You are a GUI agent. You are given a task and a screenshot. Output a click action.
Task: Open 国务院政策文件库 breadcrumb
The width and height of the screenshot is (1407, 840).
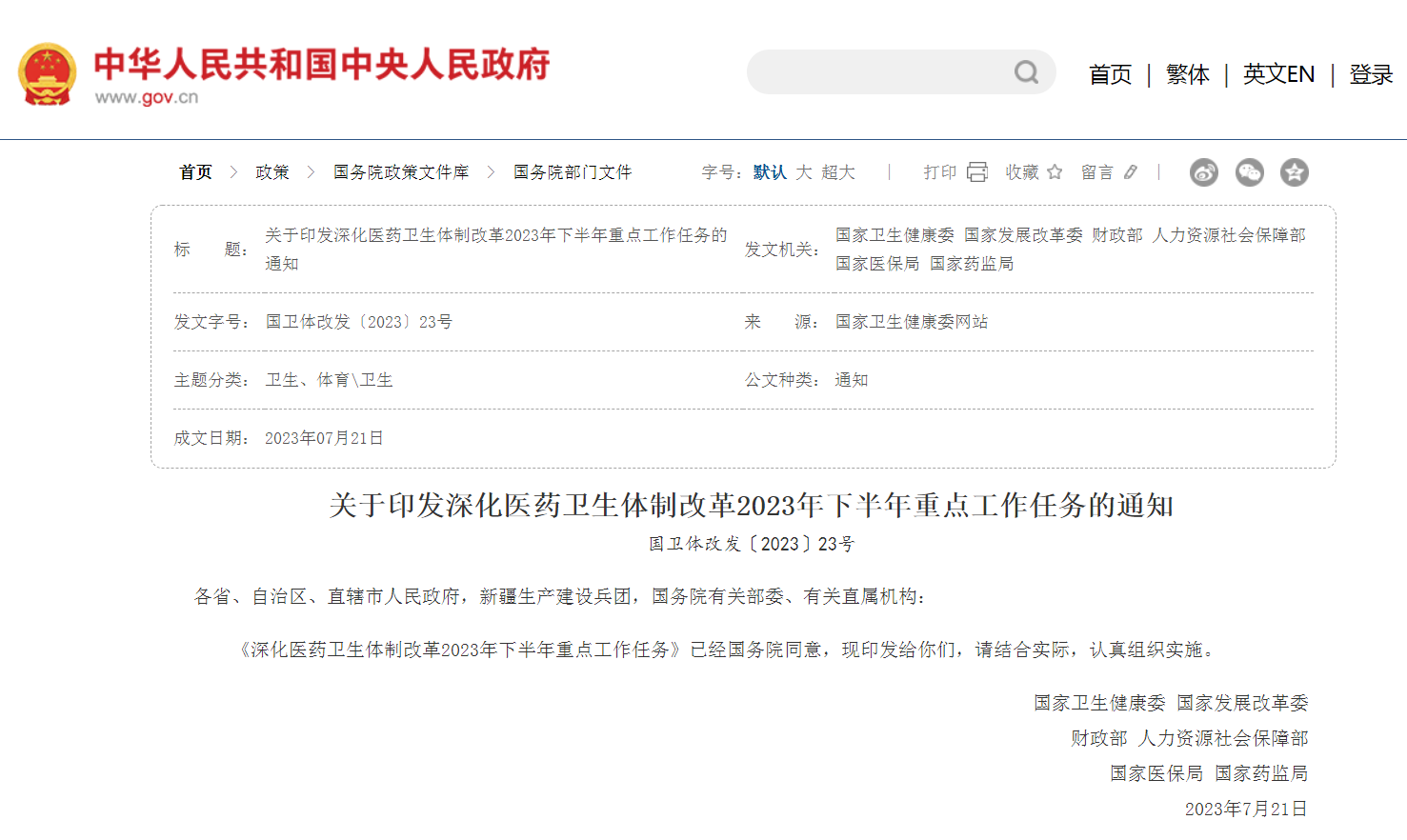[401, 172]
